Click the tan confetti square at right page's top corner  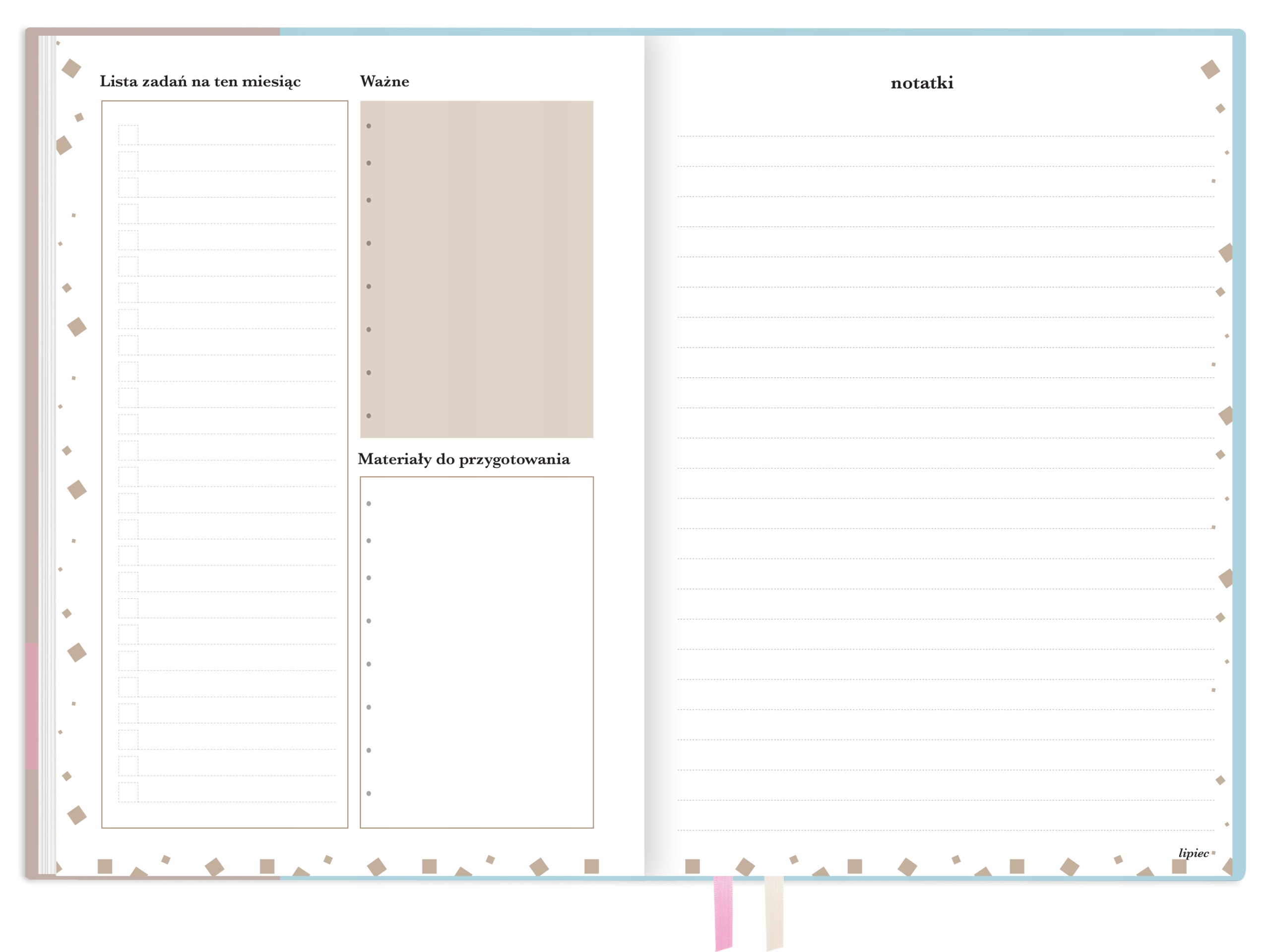point(1209,69)
